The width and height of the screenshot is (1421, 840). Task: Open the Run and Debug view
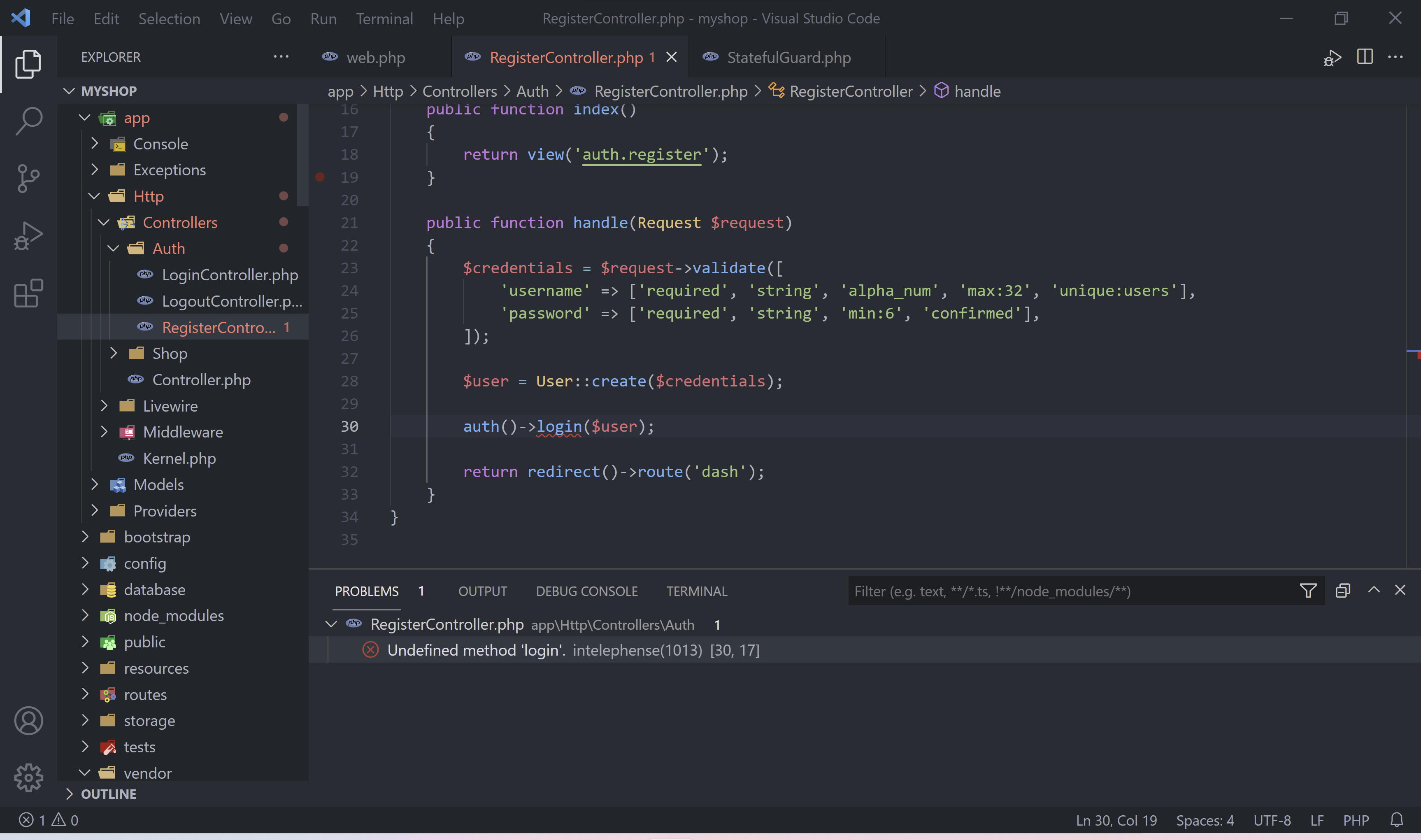[28, 234]
